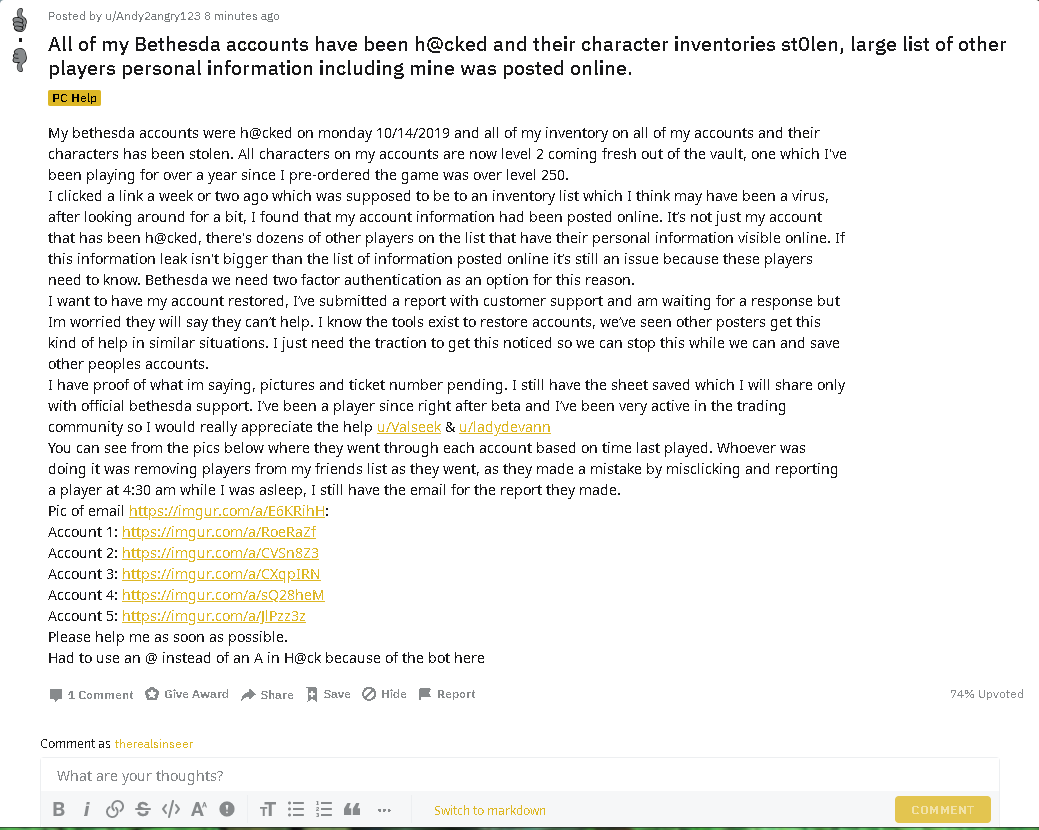Image resolution: width=1039 pixels, height=830 pixels.
Task: Apply superscript formatting
Action: pyautogui.click(x=199, y=809)
